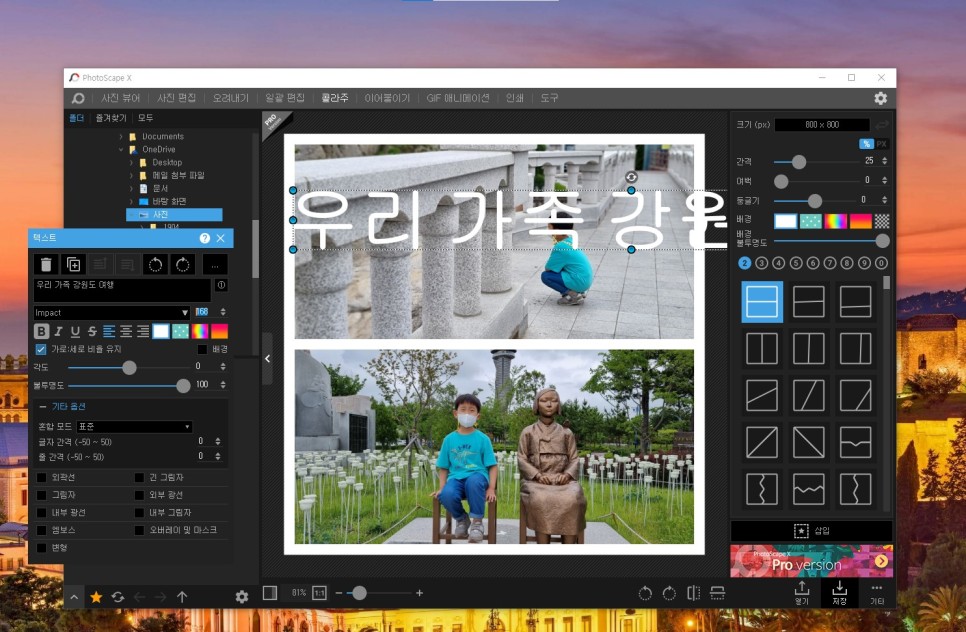Pick white text color swatch

[x=161, y=331]
